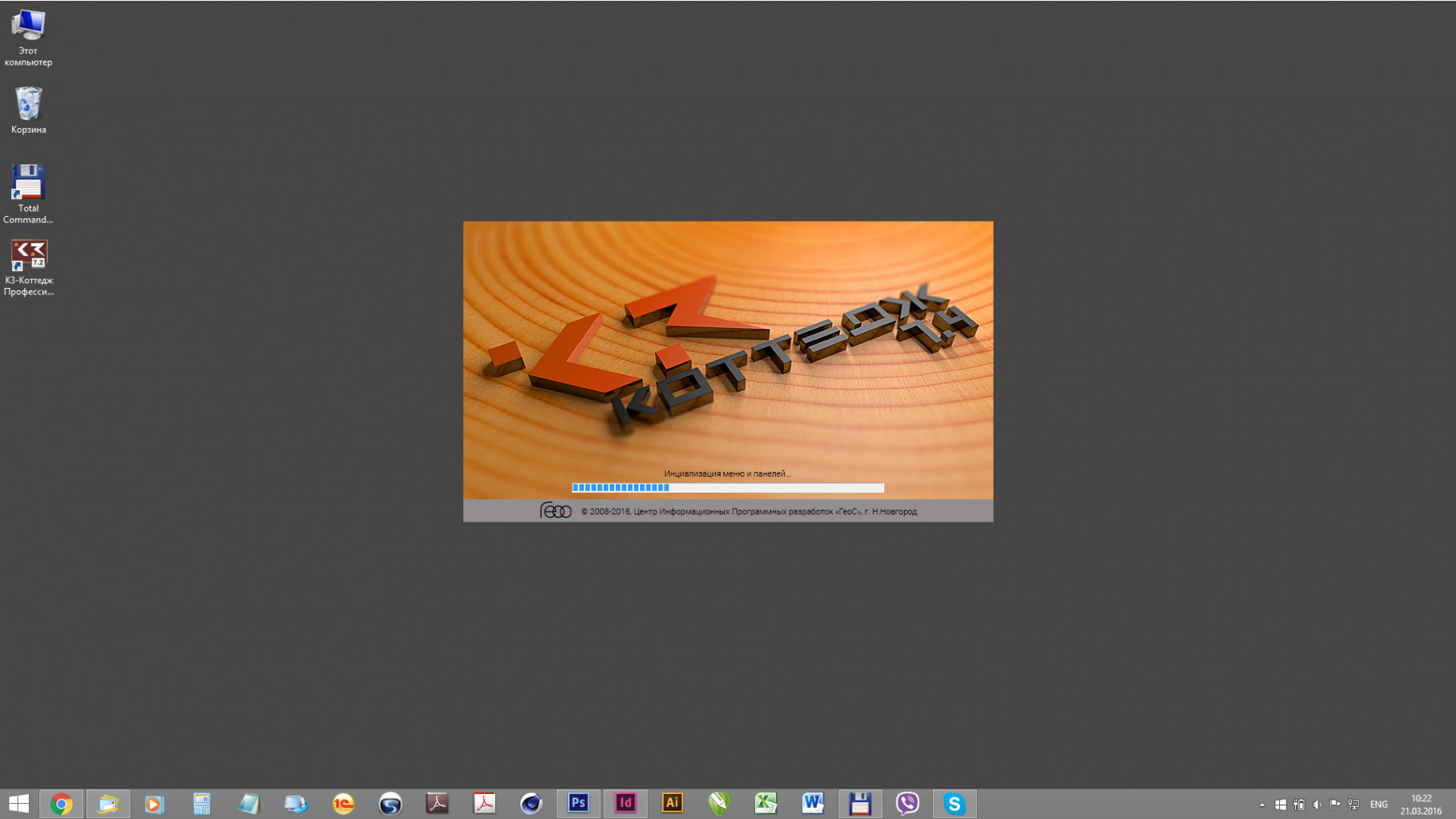Switch to InDesign in the taskbar
The height and width of the screenshot is (819, 1456).
pyautogui.click(x=626, y=804)
